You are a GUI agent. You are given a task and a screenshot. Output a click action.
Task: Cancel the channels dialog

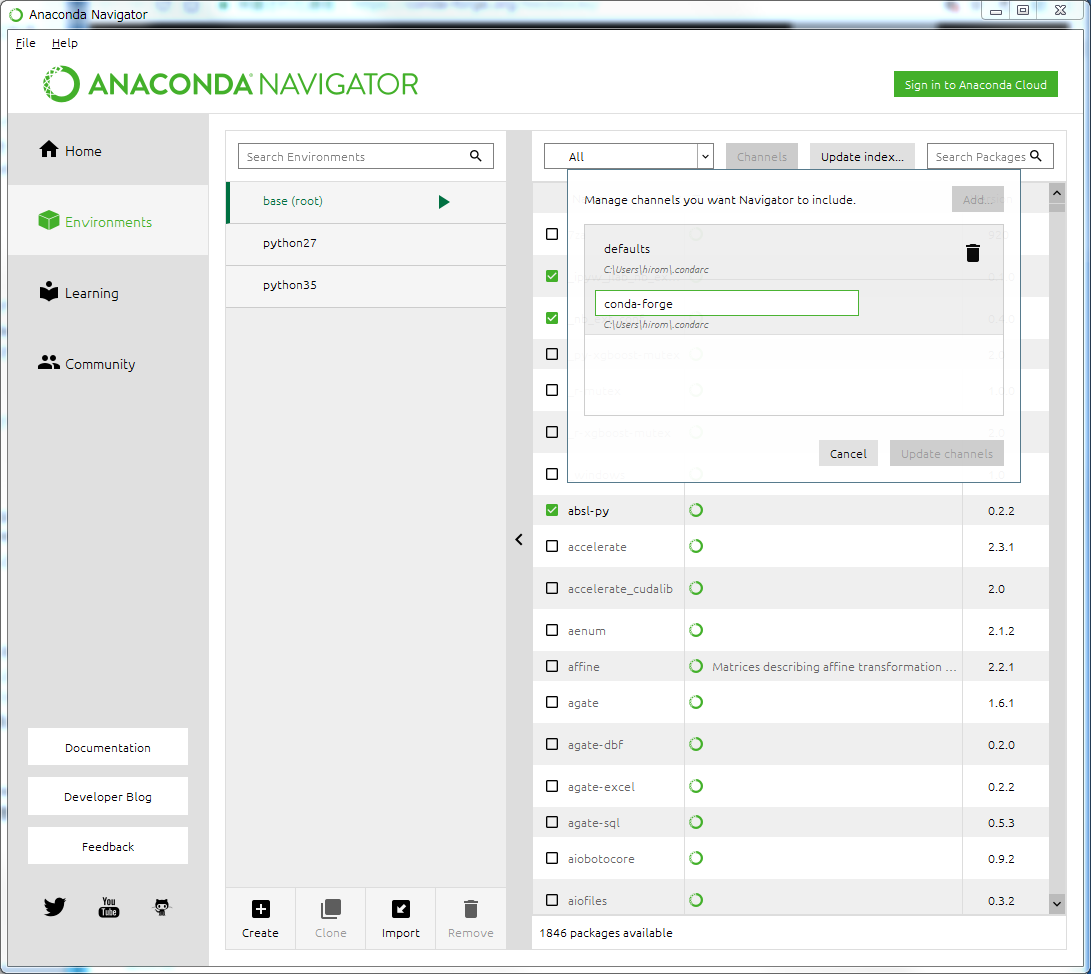(848, 454)
